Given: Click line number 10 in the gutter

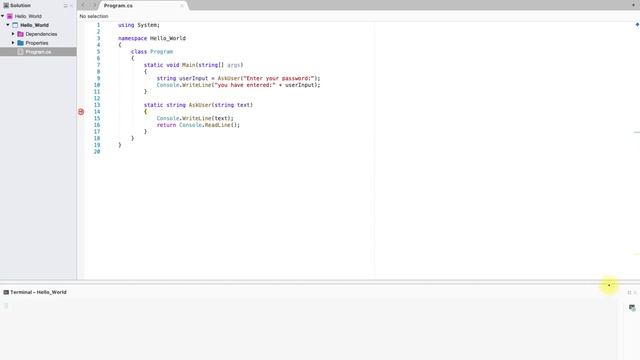Looking at the screenshot, I should tap(97, 85).
